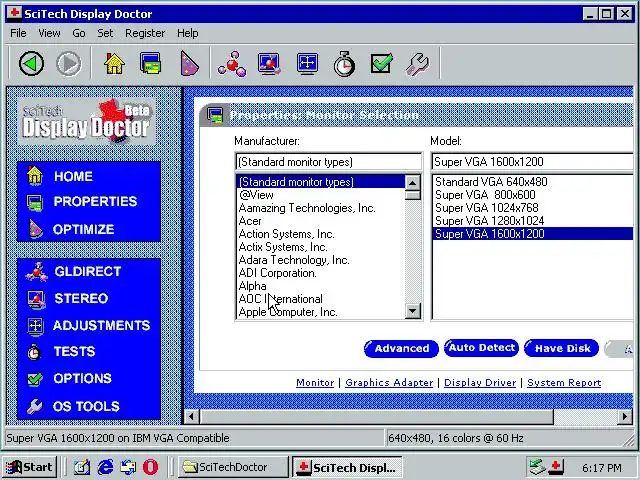Select Actix Systems, Inc. manufacturer
This screenshot has height=480, width=640.
click(x=321, y=247)
